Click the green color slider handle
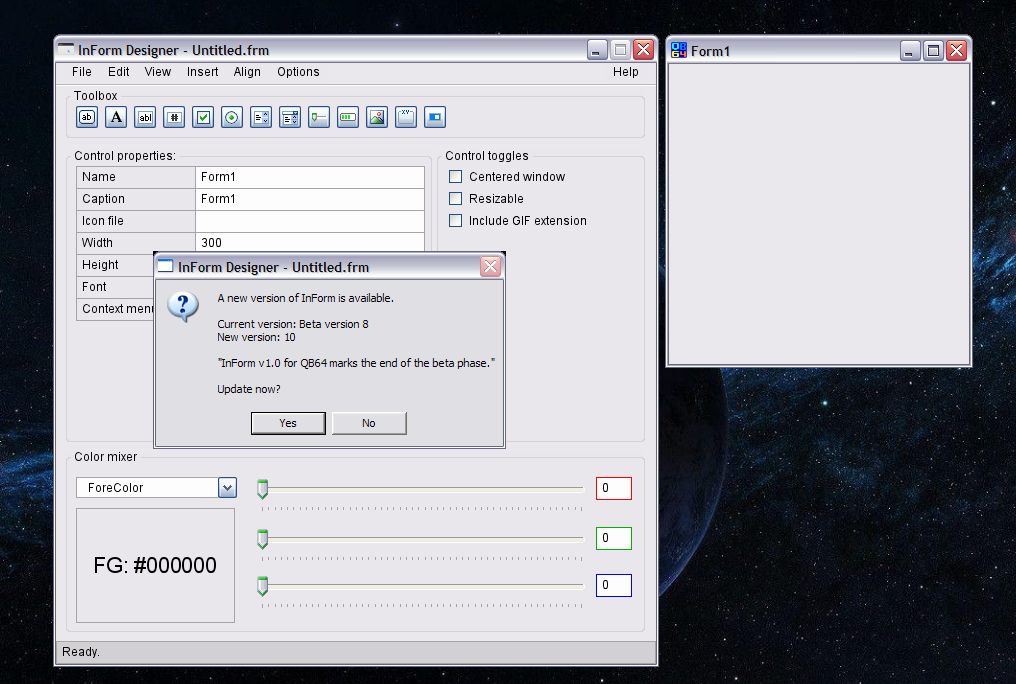Image resolution: width=1016 pixels, height=684 pixels. (x=262, y=539)
